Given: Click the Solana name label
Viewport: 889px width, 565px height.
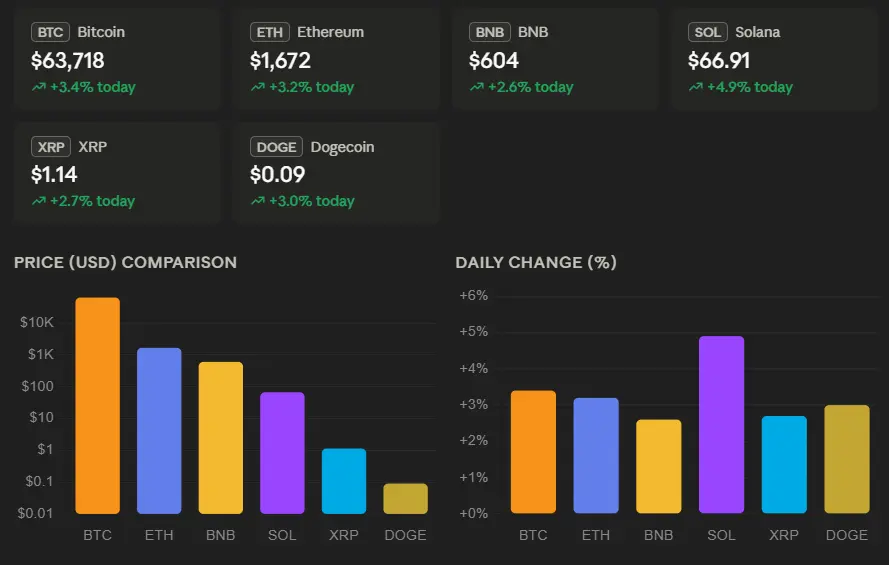Looking at the screenshot, I should [757, 32].
